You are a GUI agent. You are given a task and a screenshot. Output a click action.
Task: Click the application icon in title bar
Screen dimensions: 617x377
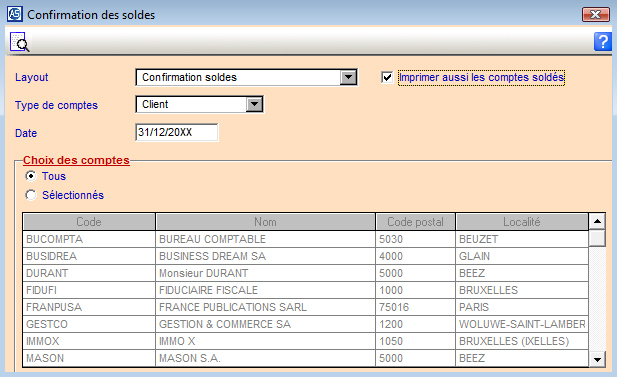[15, 14]
